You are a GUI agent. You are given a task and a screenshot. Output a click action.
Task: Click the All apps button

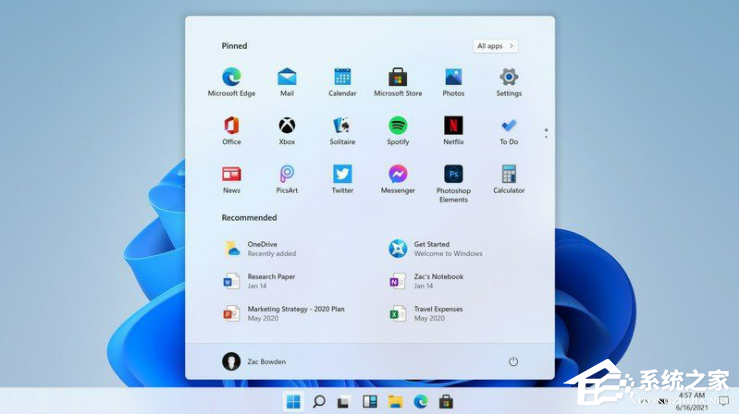[495, 46]
